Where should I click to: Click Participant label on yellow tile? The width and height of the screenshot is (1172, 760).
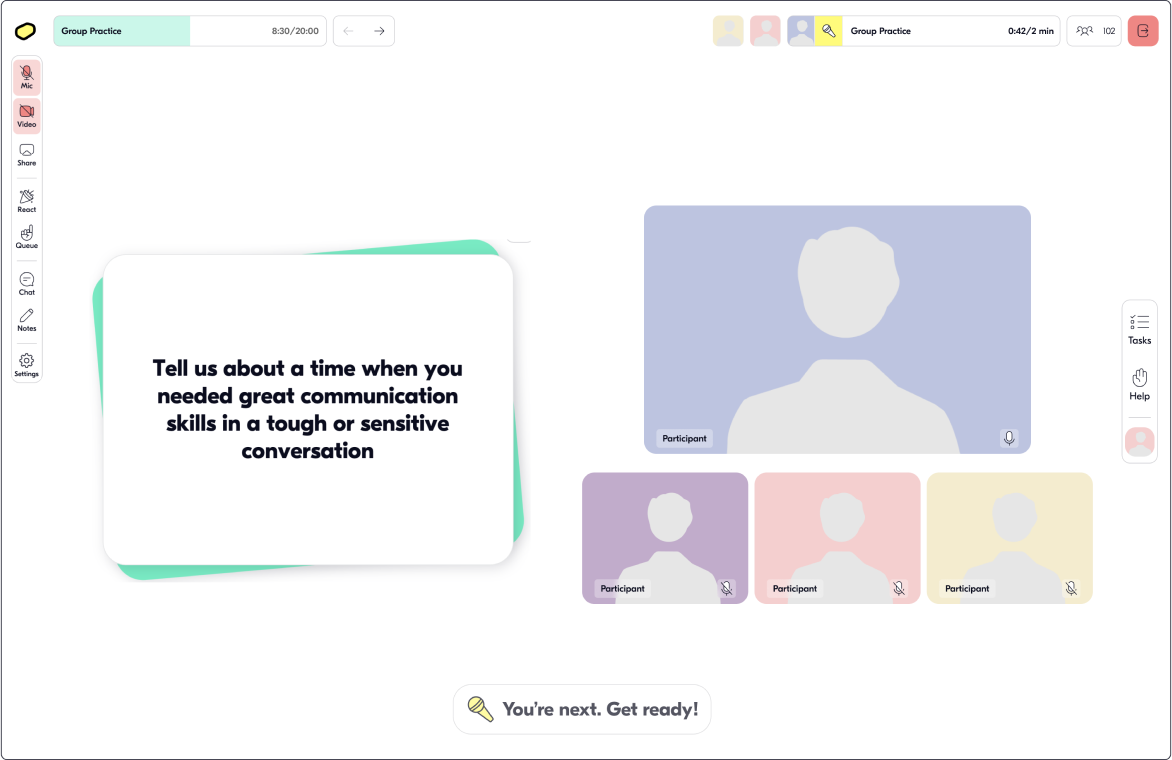pyautogui.click(x=966, y=589)
